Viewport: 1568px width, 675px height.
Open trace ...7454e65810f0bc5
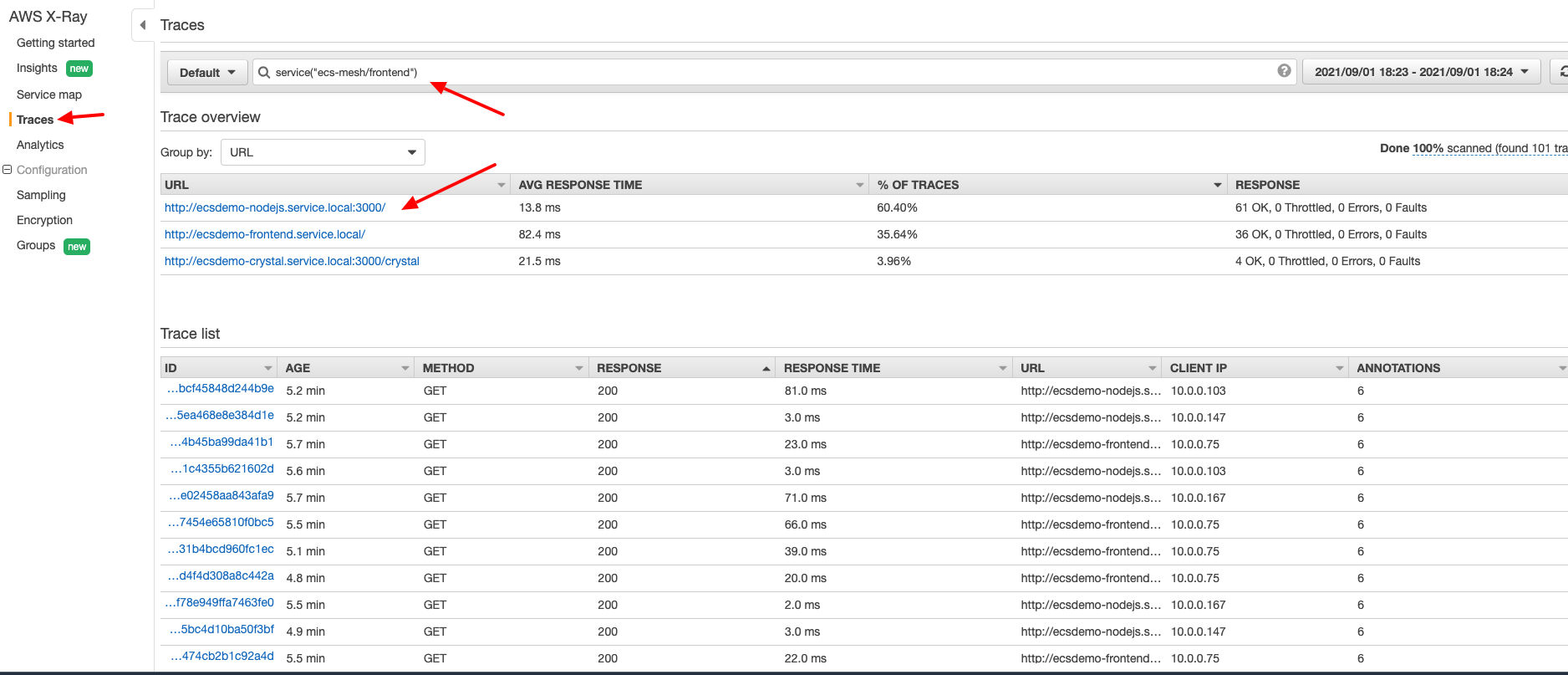[x=221, y=522]
